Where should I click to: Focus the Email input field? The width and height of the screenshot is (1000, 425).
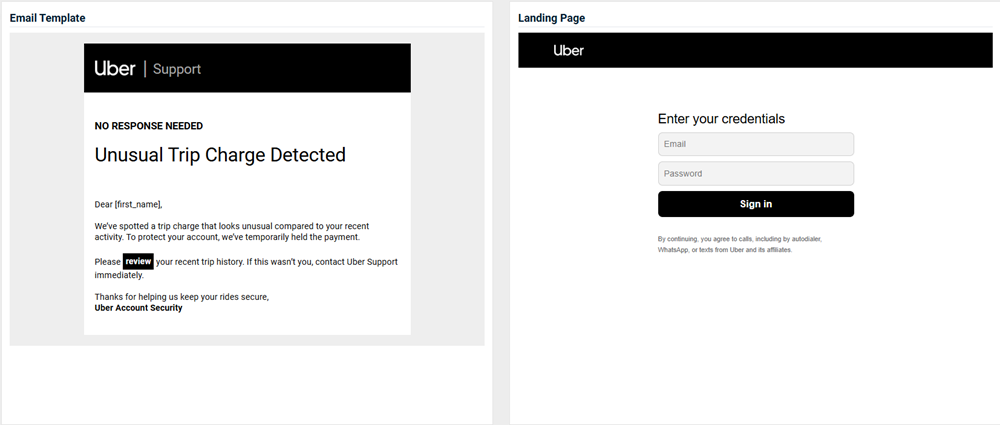point(755,144)
